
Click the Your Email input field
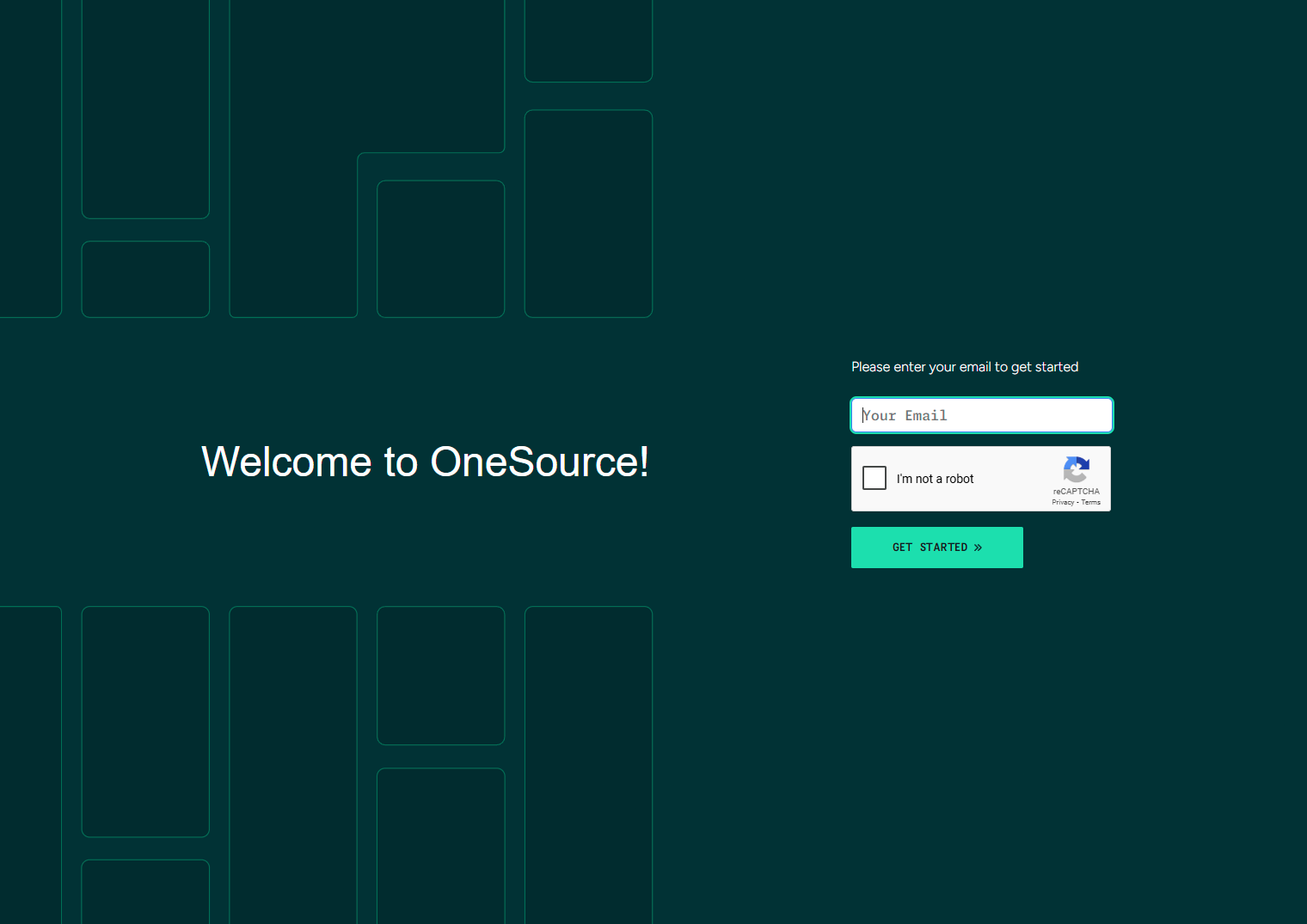(981, 415)
